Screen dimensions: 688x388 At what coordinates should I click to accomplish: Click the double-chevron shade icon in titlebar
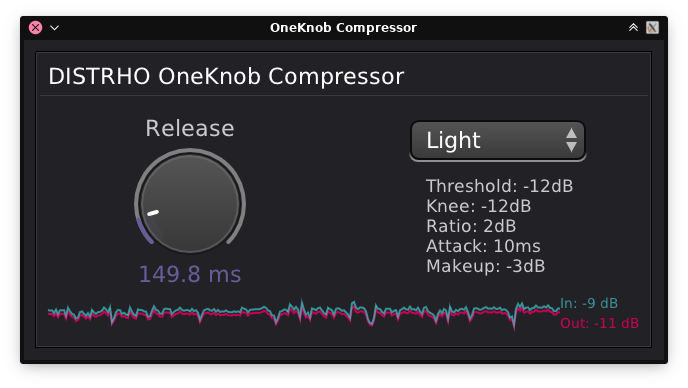click(633, 28)
